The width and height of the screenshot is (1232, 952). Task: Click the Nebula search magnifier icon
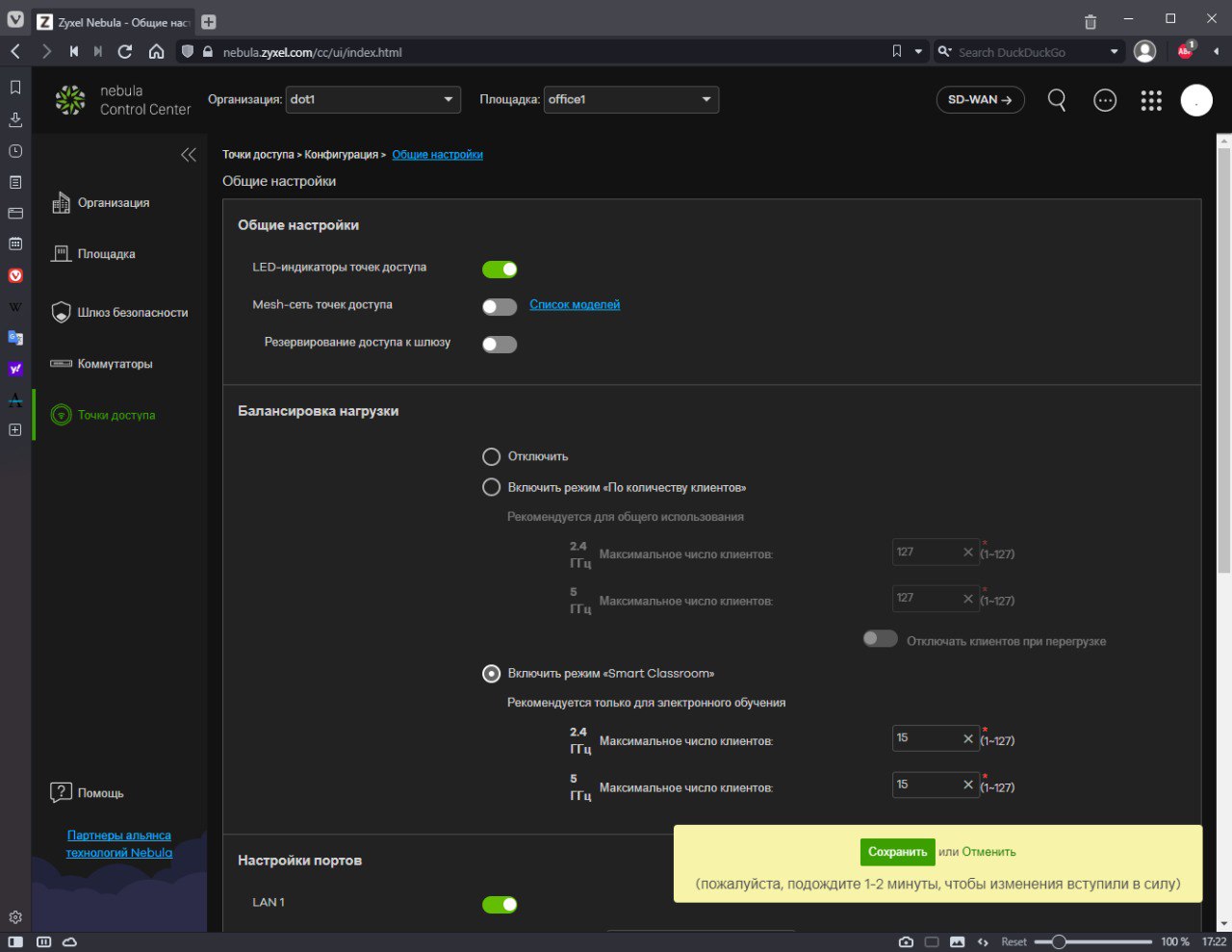tap(1056, 100)
